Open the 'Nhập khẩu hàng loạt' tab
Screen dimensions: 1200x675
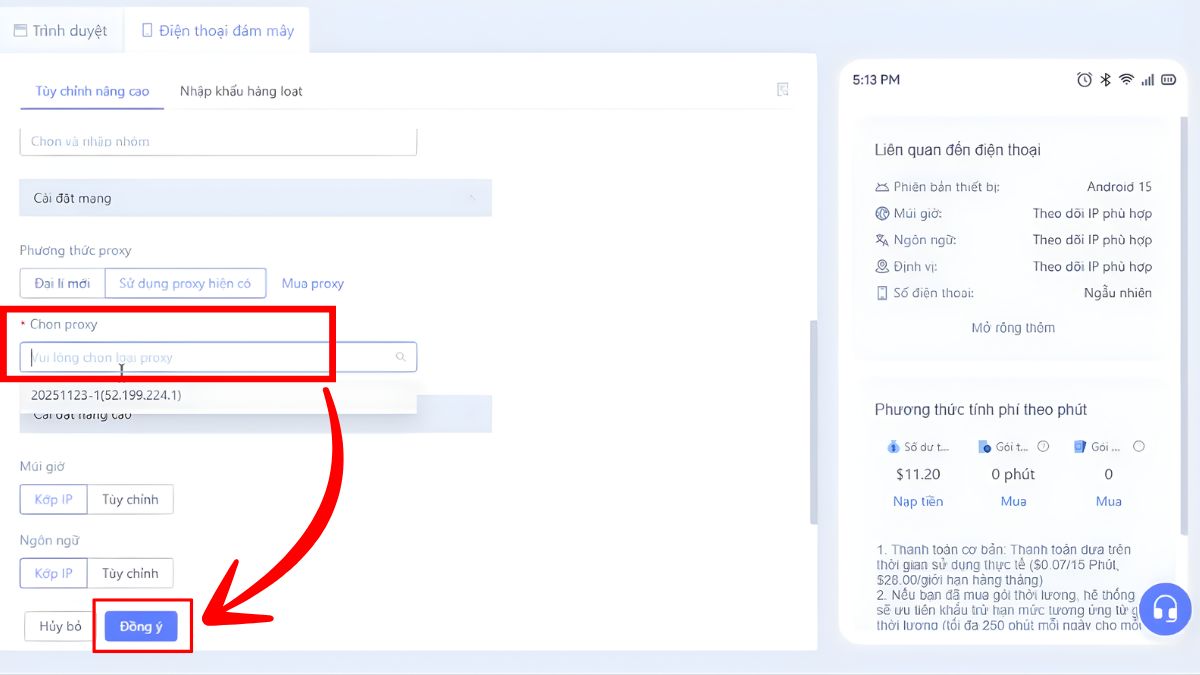tap(241, 91)
